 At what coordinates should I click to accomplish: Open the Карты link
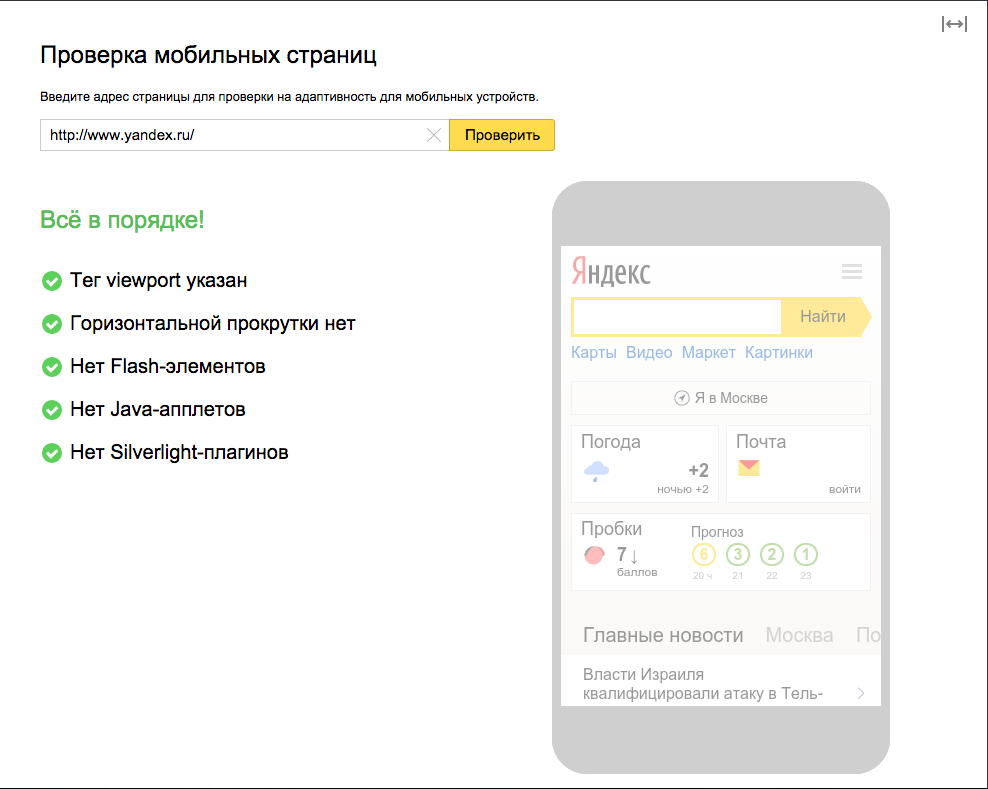point(594,352)
